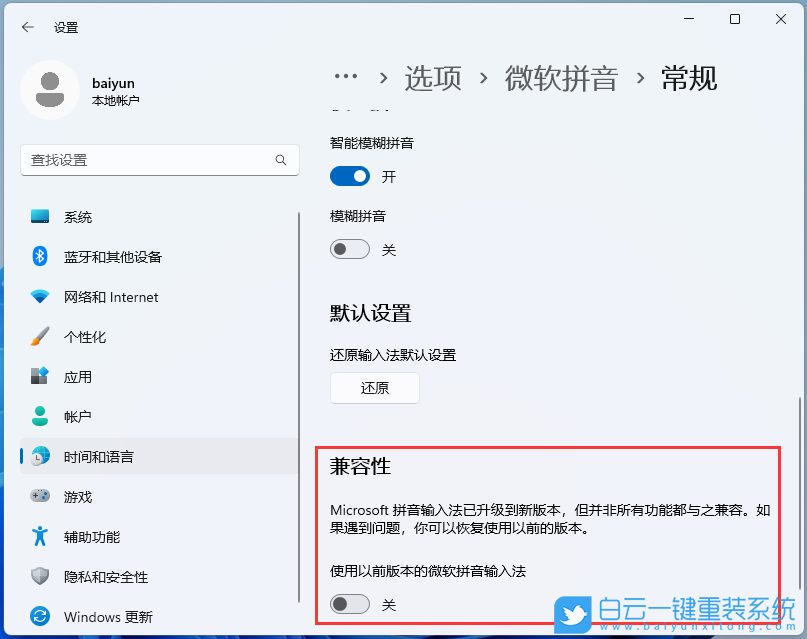Go back with the arrow at top left
The height and width of the screenshot is (639, 807).
coord(27,27)
